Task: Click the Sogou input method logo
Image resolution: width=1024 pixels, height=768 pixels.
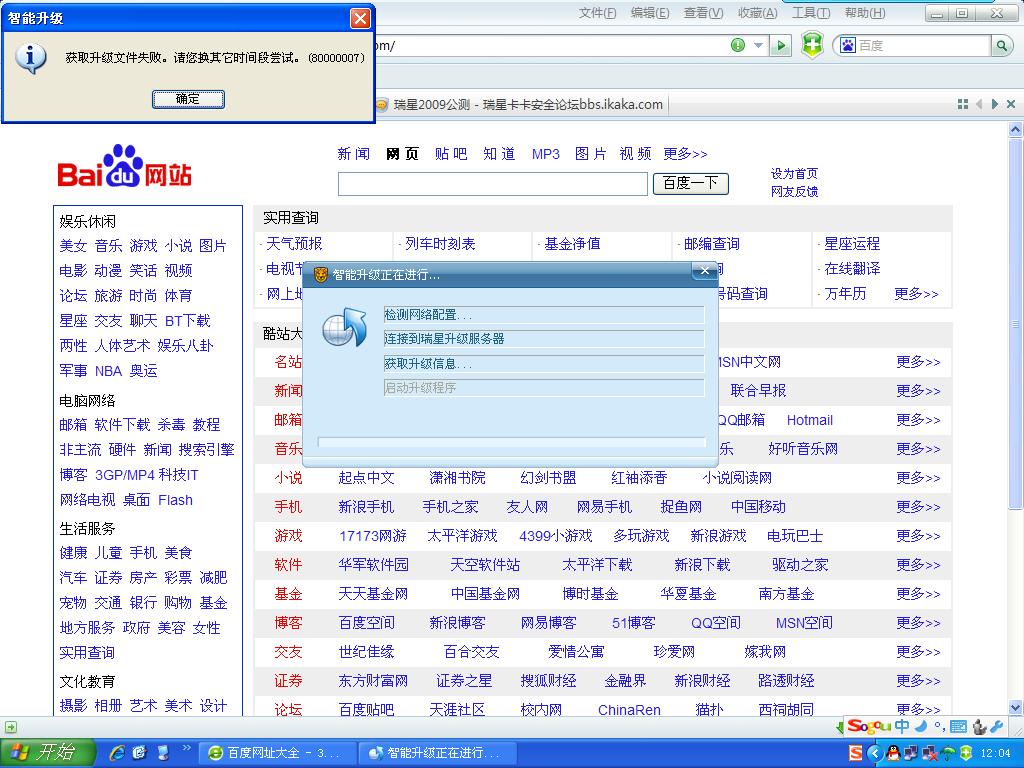Action: (x=868, y=726)
